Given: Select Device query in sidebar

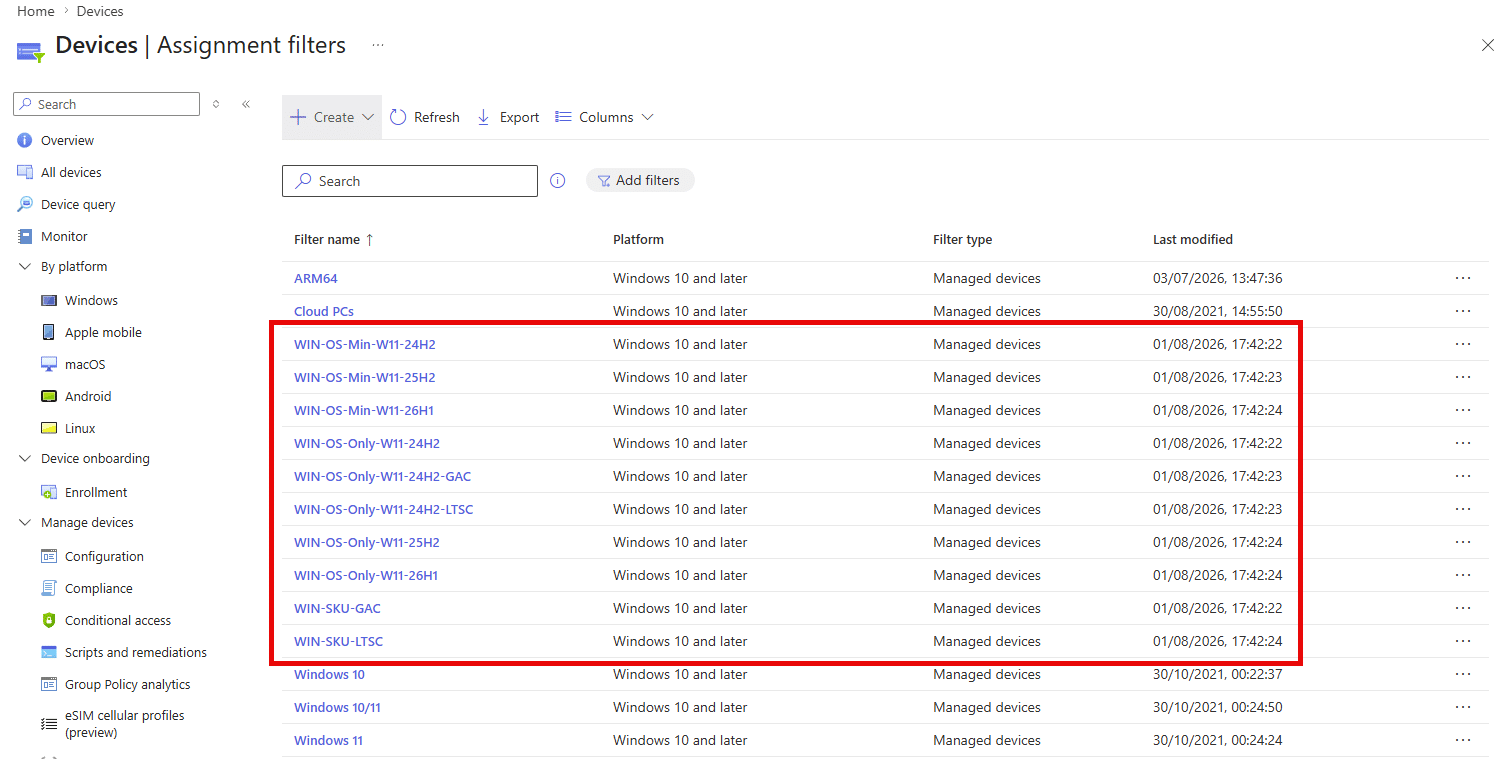Looking at the screenshot, I should pos(78,204).
